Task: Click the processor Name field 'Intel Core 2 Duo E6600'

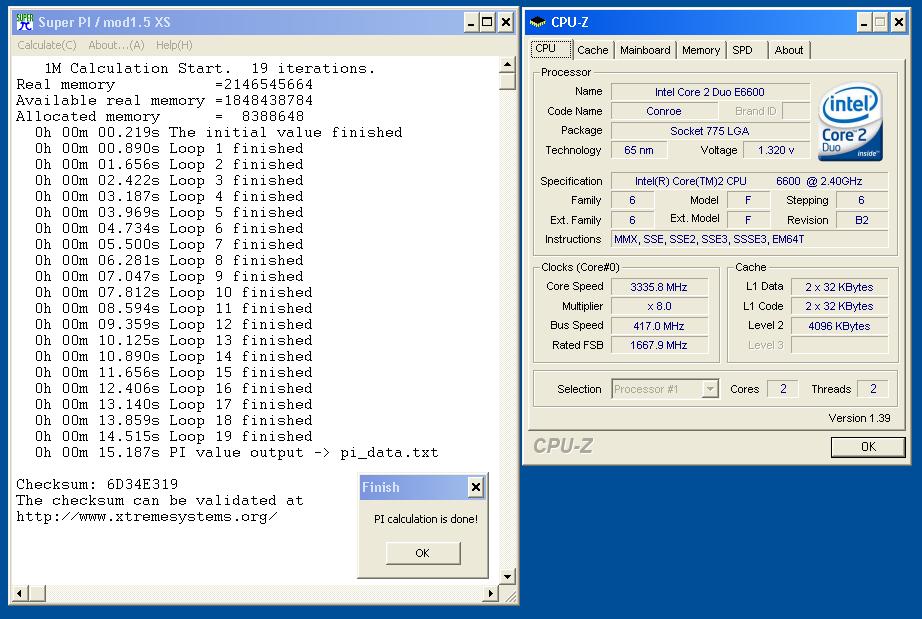Action: [x=710, y=92]
